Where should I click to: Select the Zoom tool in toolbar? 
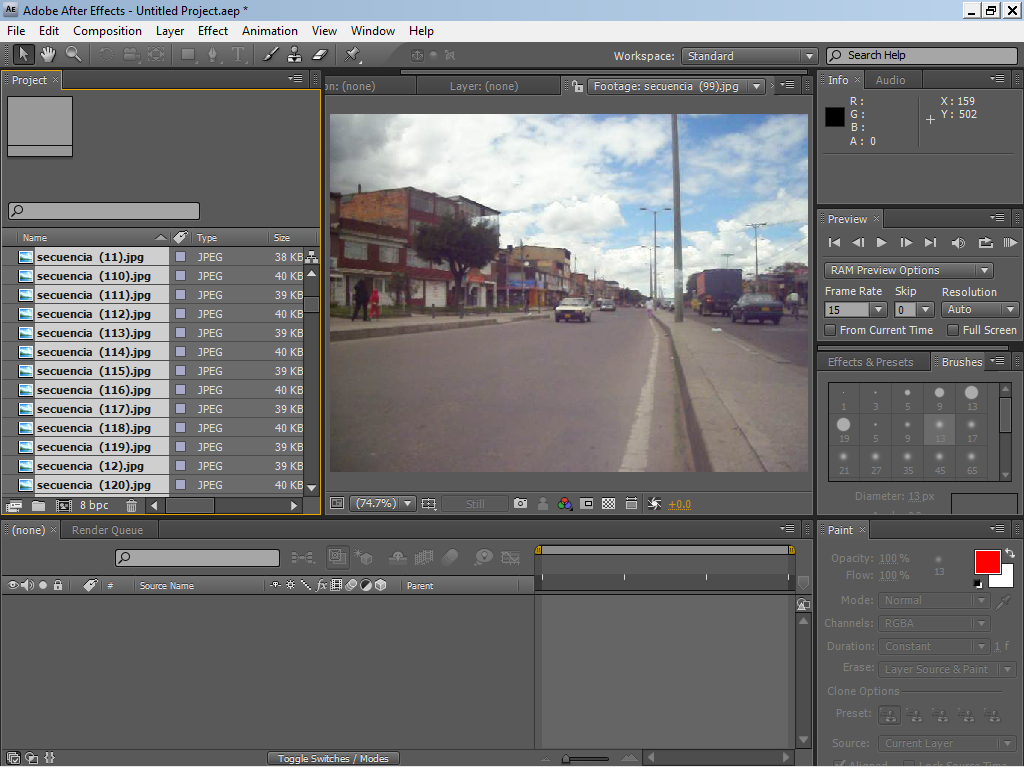click(x=73, y=55)
